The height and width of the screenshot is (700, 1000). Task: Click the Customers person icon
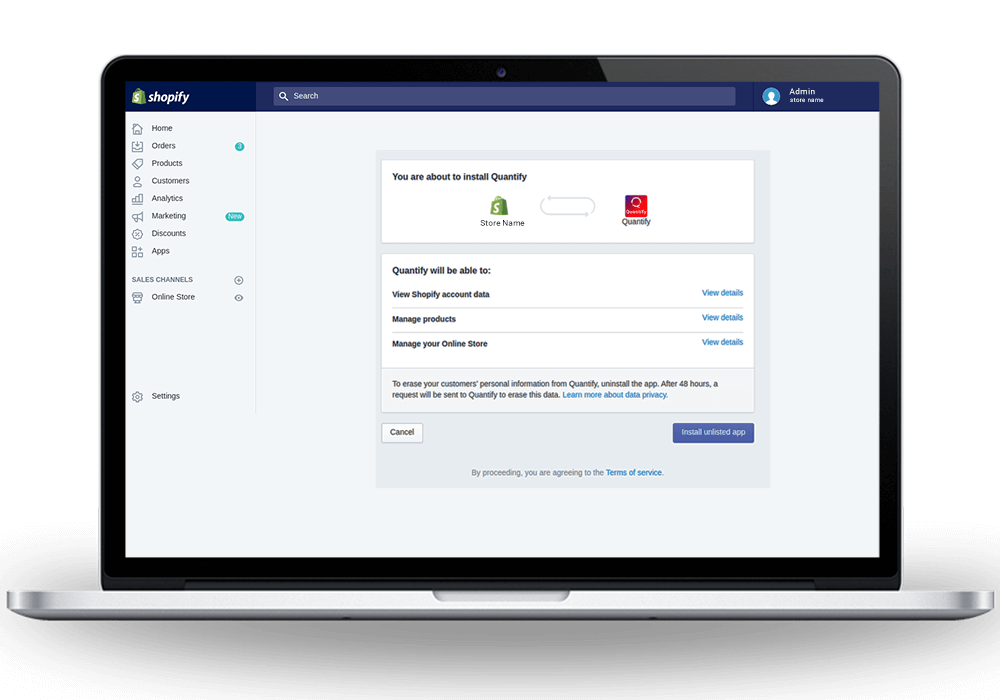click(137, 181)
